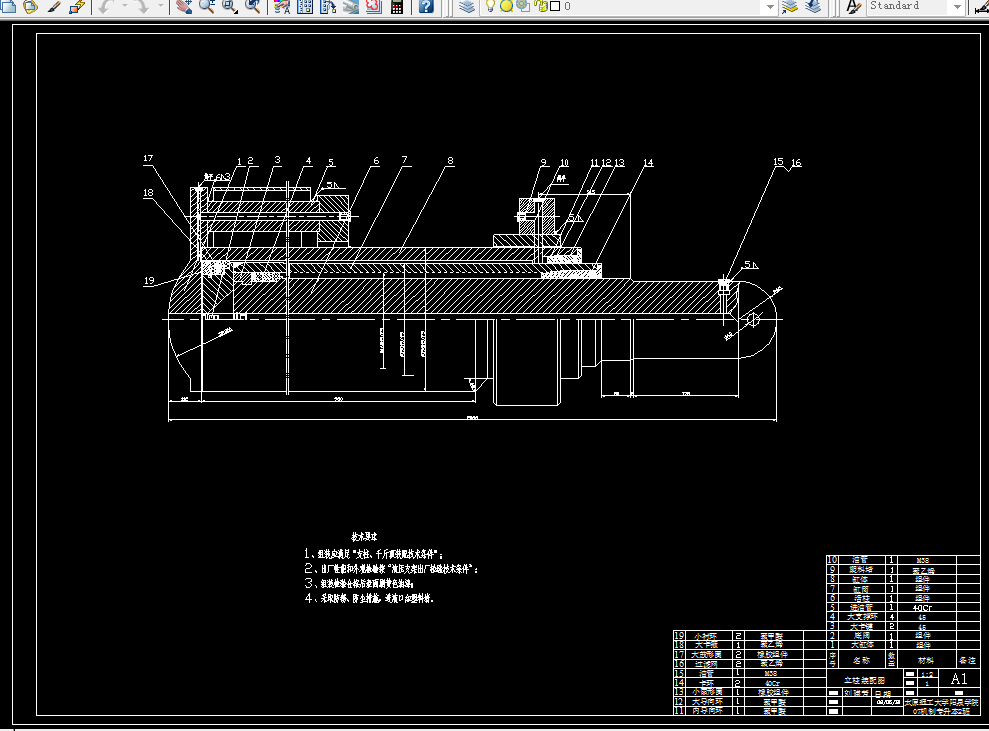This screenshot has height=731, width=989.
Task: Select the part callout number '16'
Action: click(796, 163)
